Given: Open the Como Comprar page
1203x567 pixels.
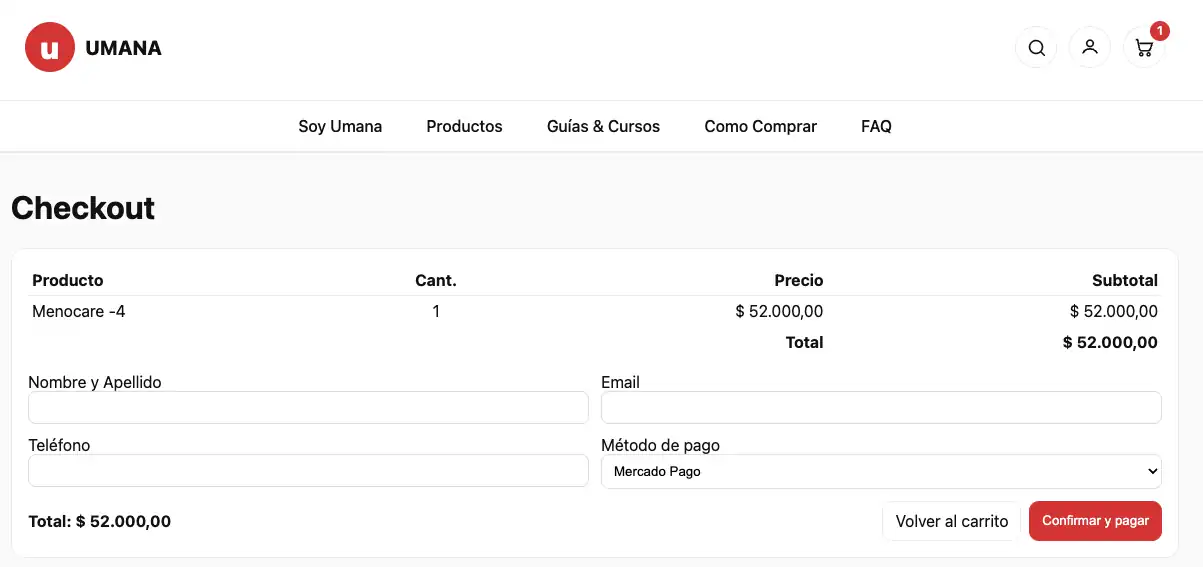Looking at the screenshot, I should click(760, 126).
